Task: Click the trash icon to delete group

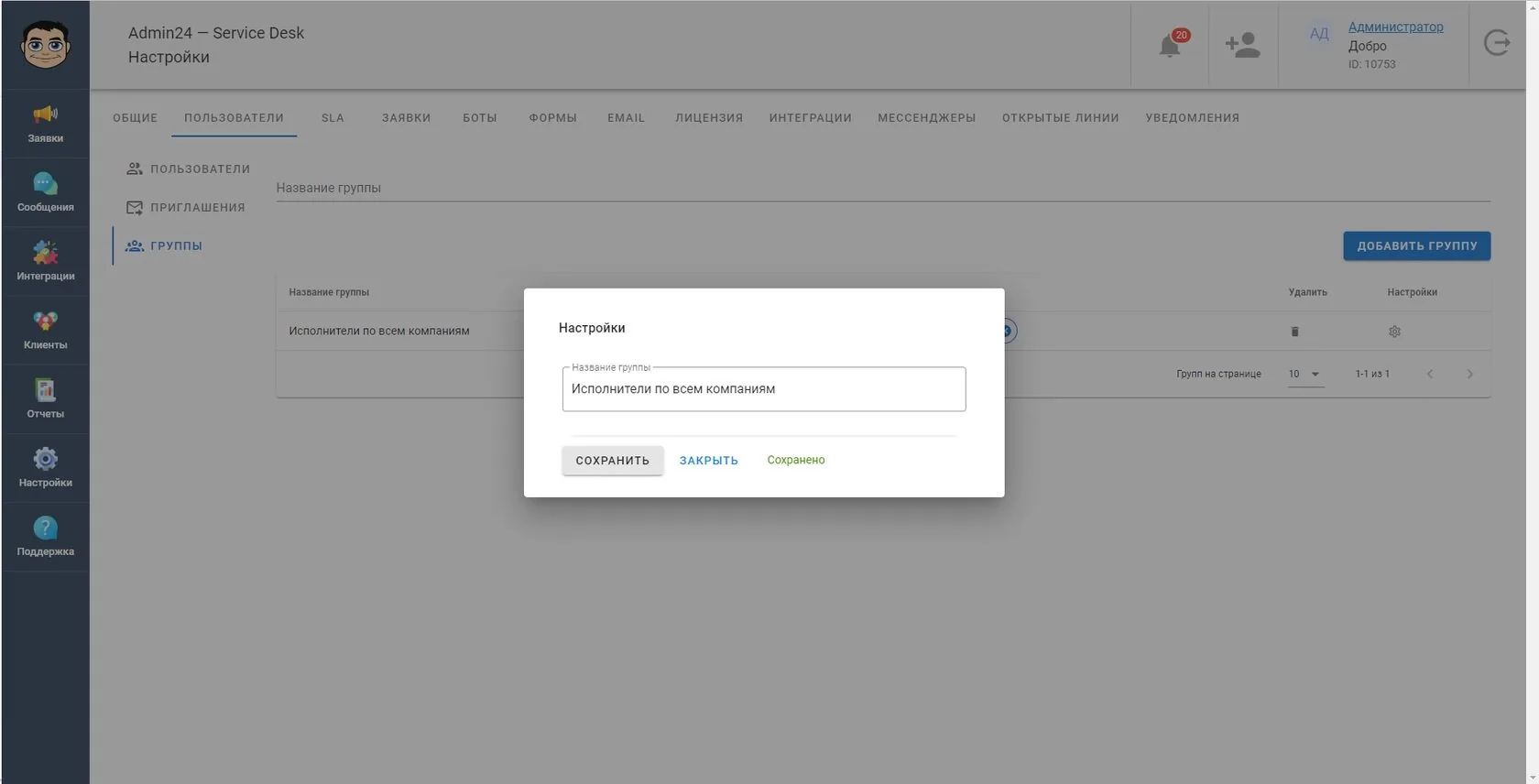Action: click(x=1294, y=332)
